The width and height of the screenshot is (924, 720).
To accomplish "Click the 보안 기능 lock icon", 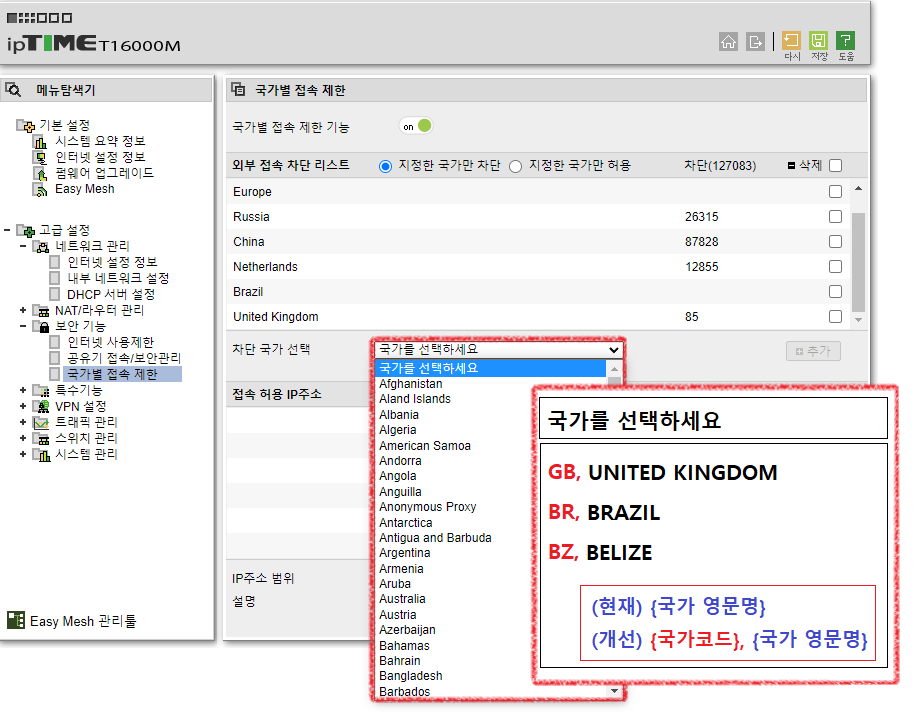I will pyautogui.click(x=41, y=326).
